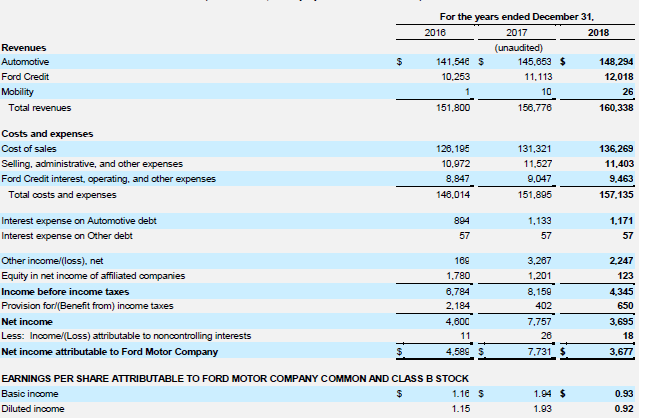The image size is (657, 418).
Task: Select 'Income before income taxes' label
Action: pos(65,292)
